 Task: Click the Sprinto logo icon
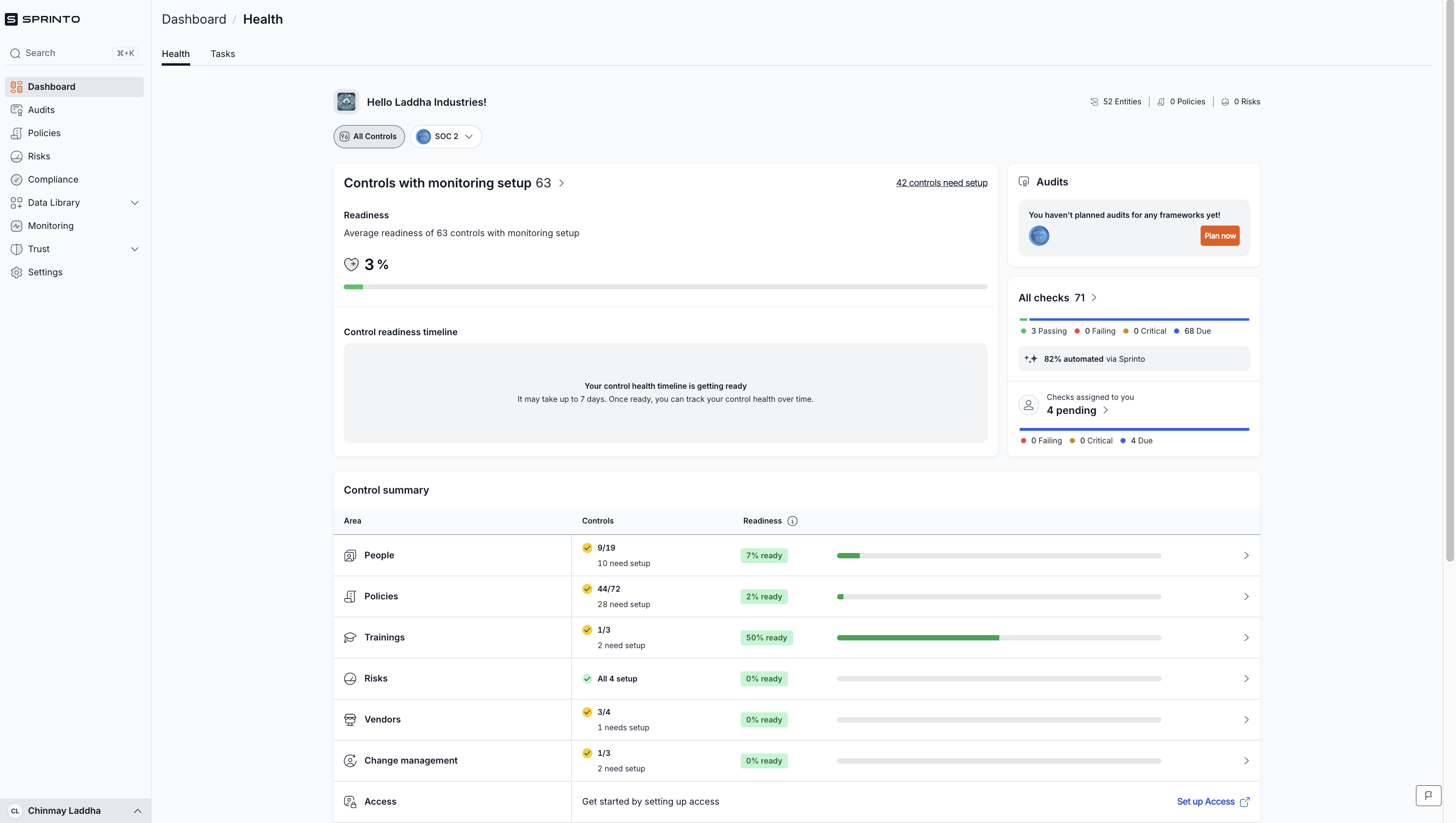coord(11,19)
